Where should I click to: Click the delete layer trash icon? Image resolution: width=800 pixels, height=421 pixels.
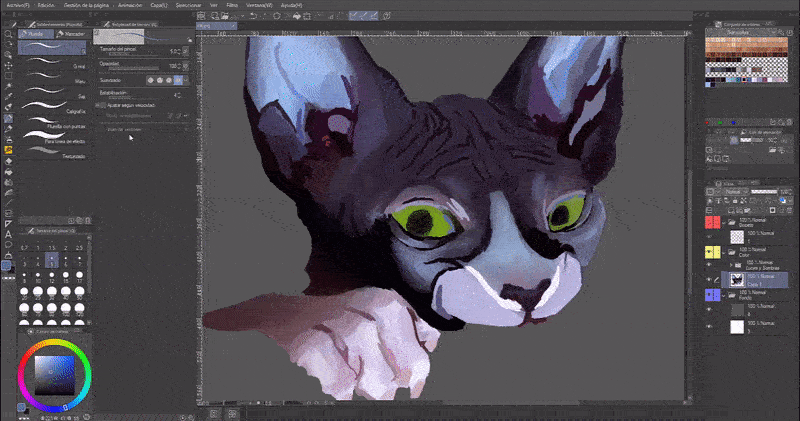pyautogui.click(x=790, y=211)
